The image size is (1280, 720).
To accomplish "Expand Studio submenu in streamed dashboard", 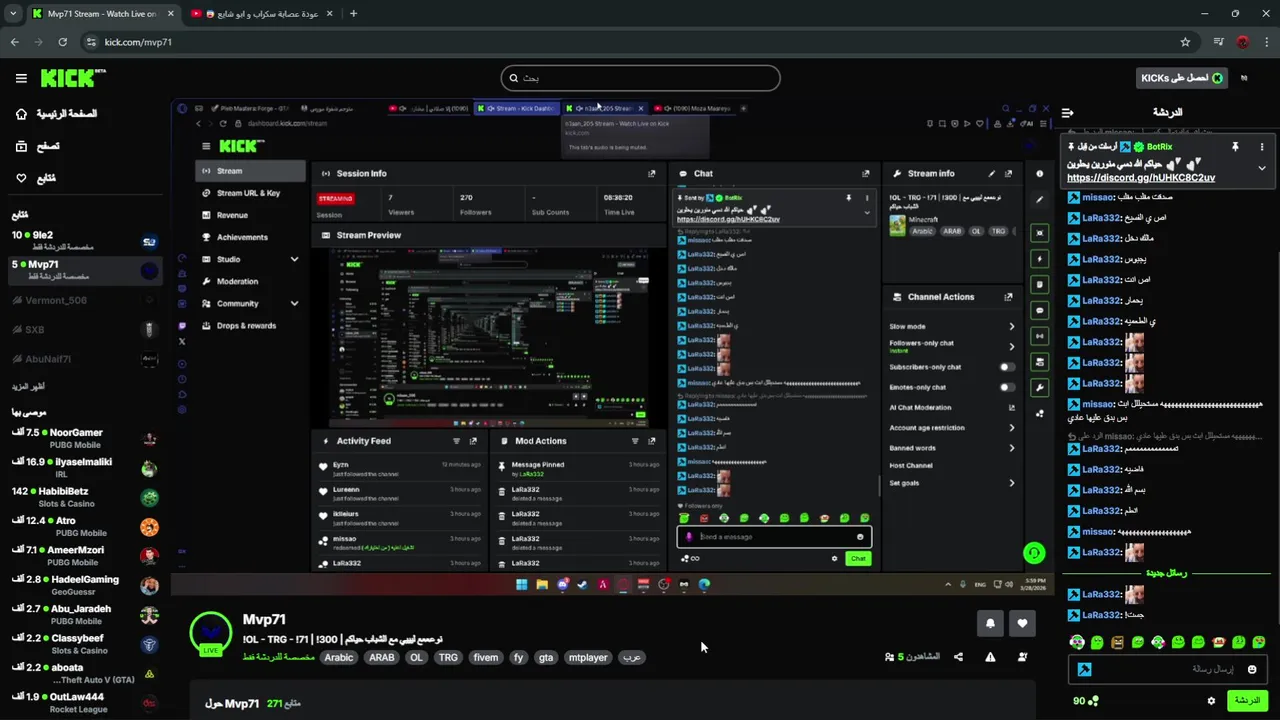I will pos(294,259).
